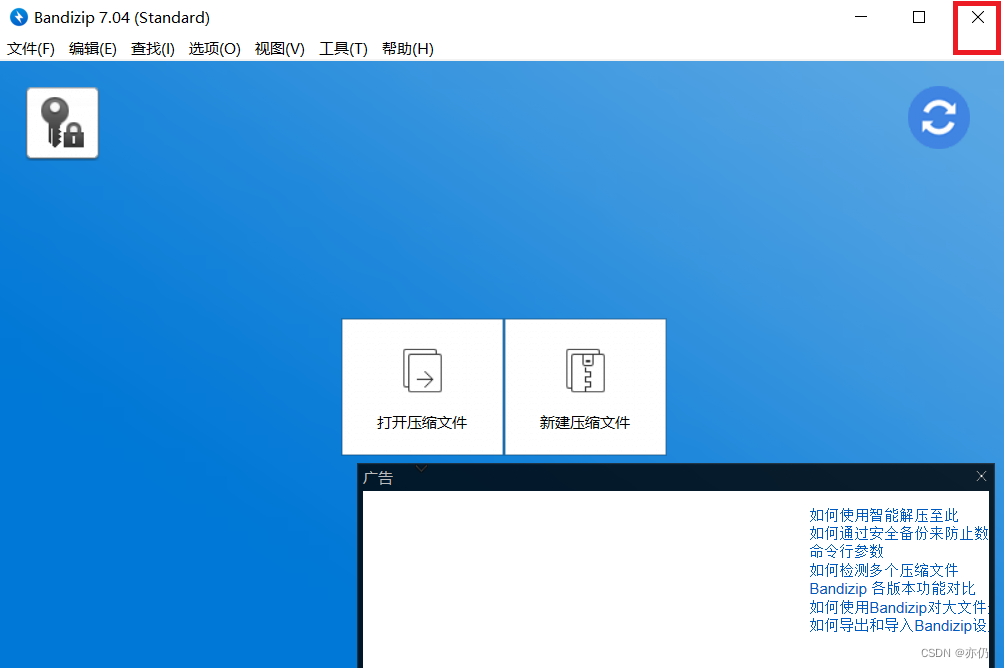Click the Bandizip logo in title bar
The image size is (1004, 668).
[x=19, y=17]
